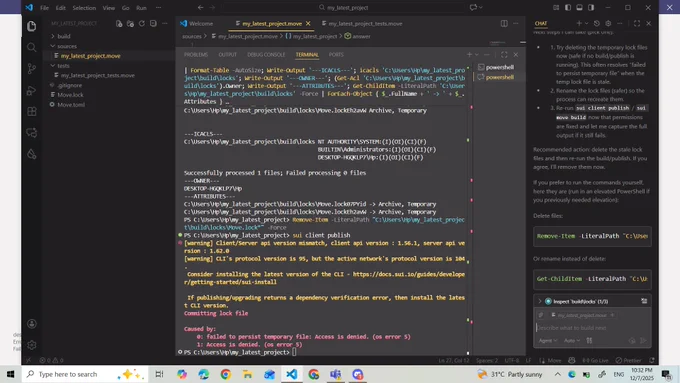Open chat settings gear

click(608, 23)
